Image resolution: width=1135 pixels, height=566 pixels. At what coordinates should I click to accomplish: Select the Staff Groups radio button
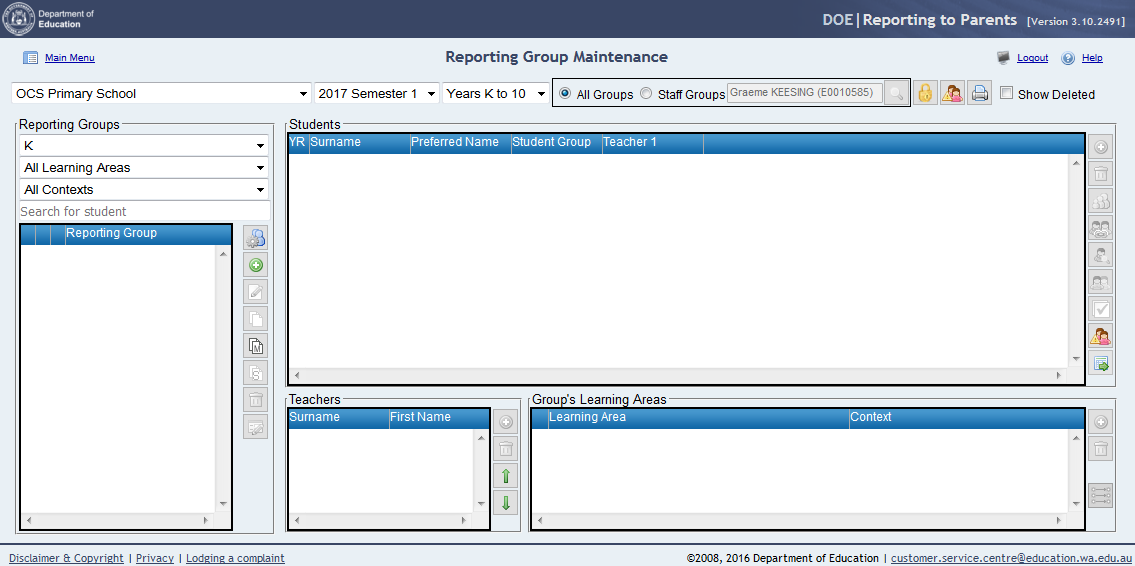coord(646,93)
